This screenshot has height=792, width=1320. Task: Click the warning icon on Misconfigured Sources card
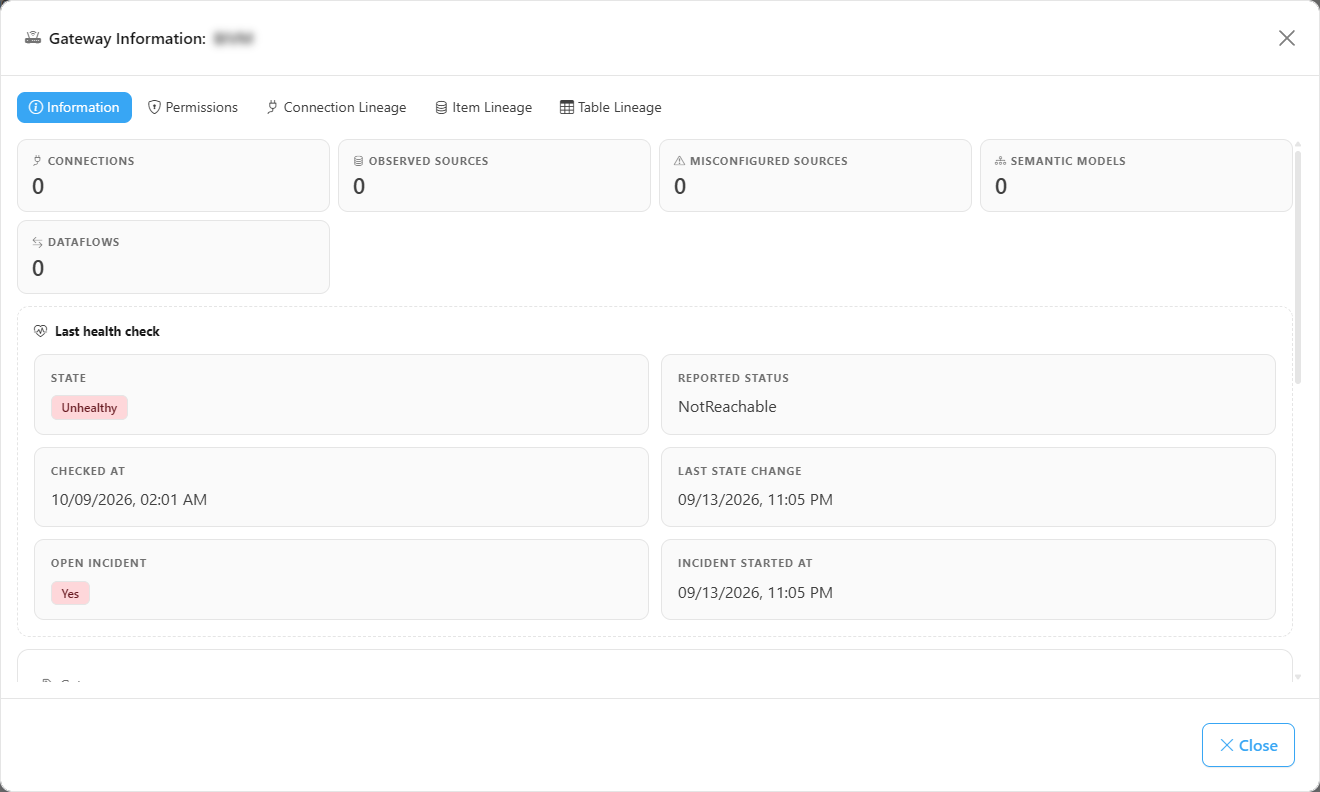click(x=680, y=161)
